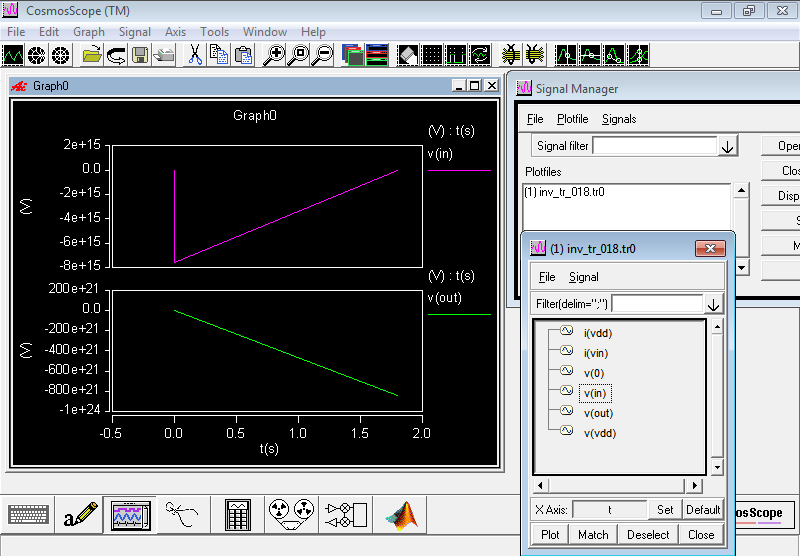Screen dimensions: 800x556
Task: Select the v(out) signal in list
Action: (x=598, y=414)
